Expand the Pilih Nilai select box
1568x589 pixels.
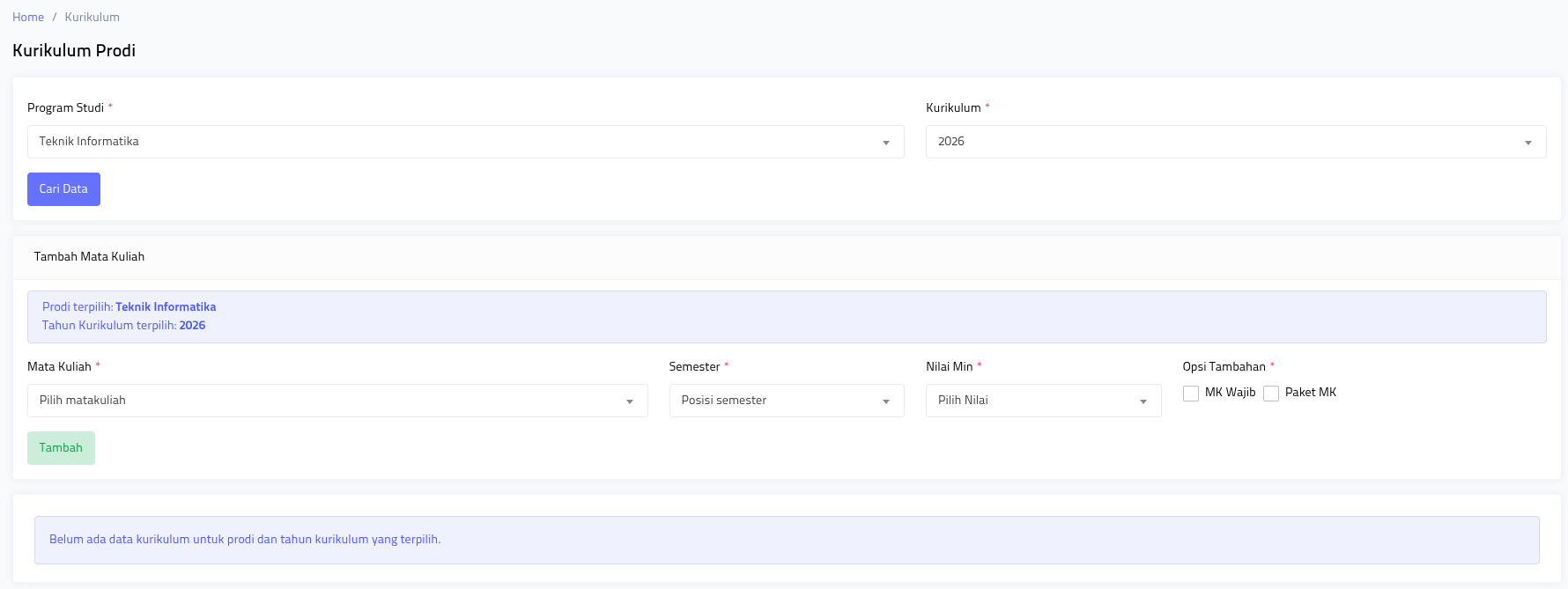1031,401
